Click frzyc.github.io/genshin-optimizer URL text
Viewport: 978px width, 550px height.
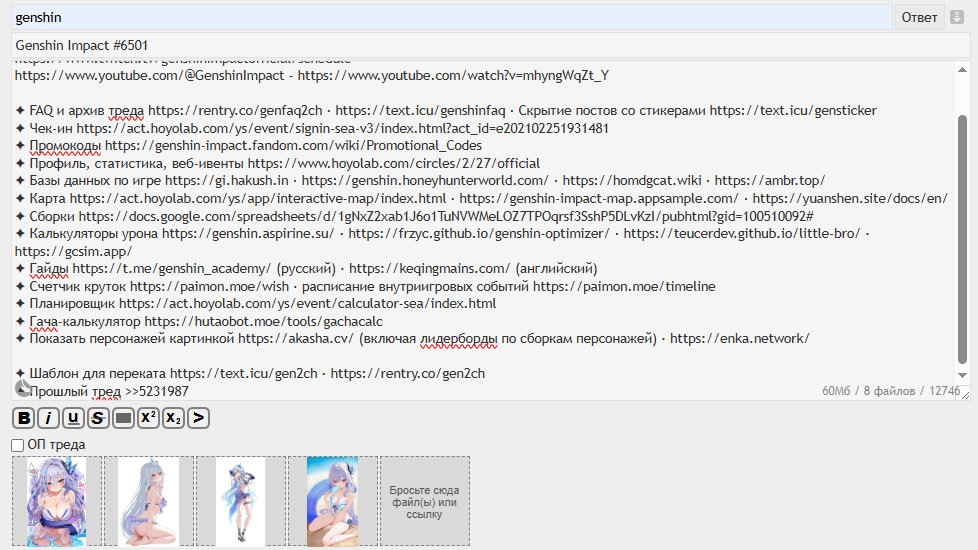click(x=479, y=234)
